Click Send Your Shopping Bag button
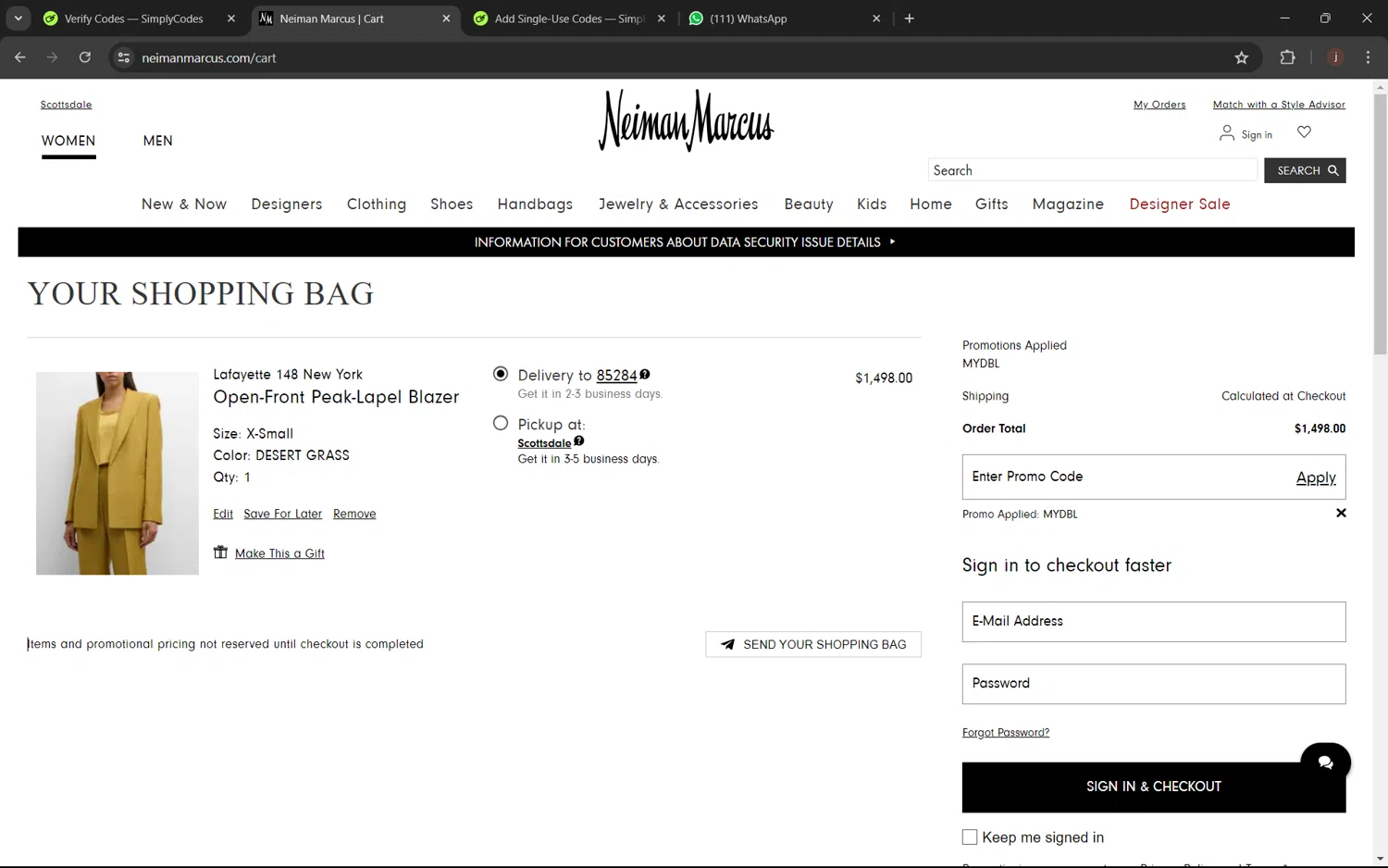Screen dimensions: 1388x868 tap(813, 645)
